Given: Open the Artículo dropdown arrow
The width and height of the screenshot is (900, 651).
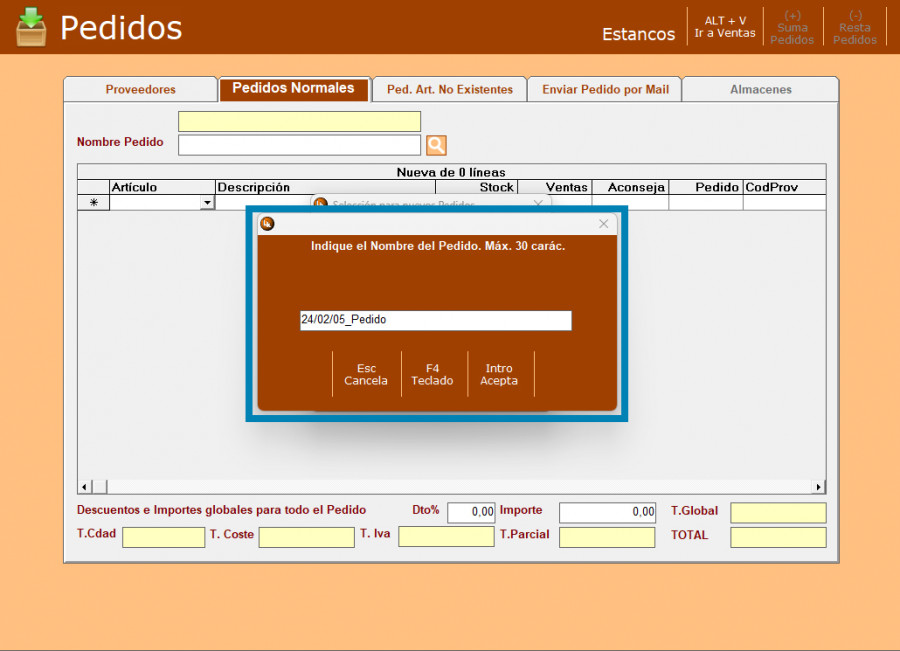Looking at the screenshot, I should pos(207,202).
